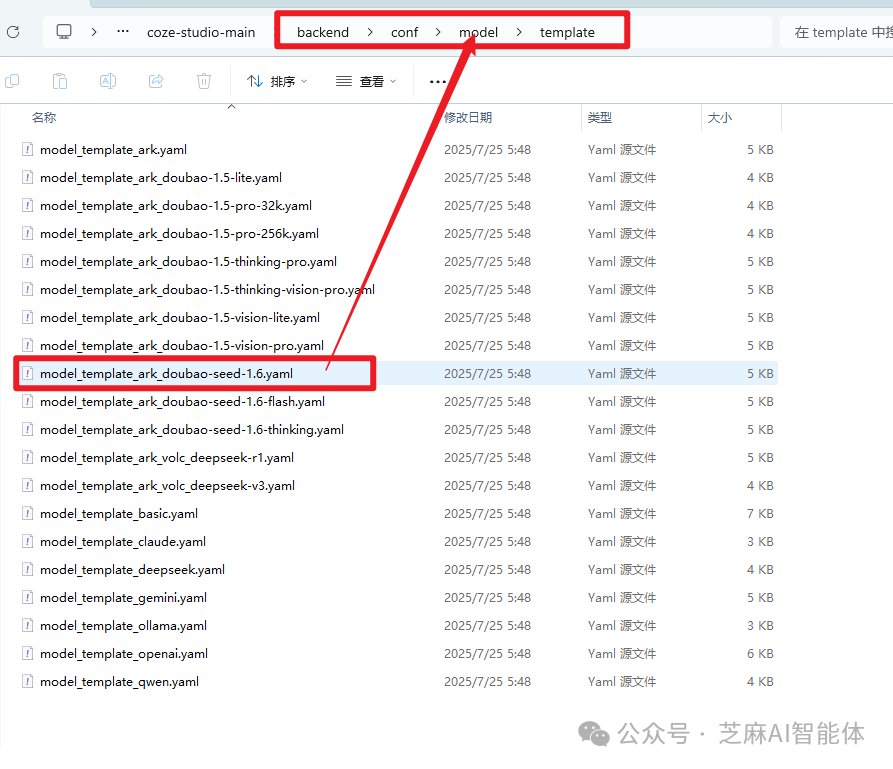Click the rename toolbar icon
The width and height of the screenshot is (893, 769).
108,81
